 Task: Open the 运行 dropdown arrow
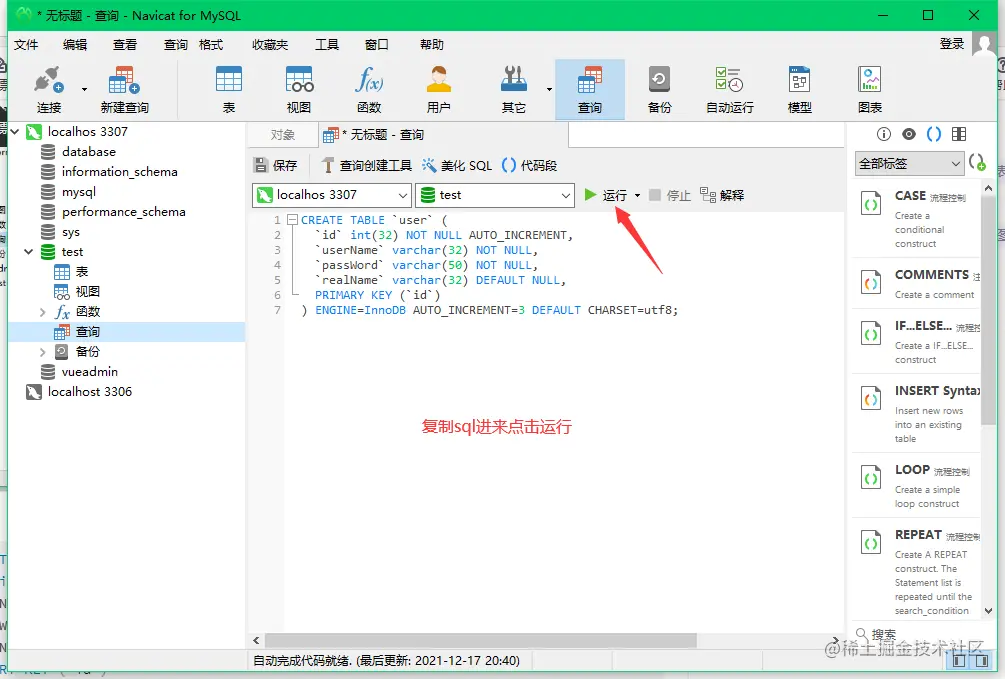(x=637, y=196)
